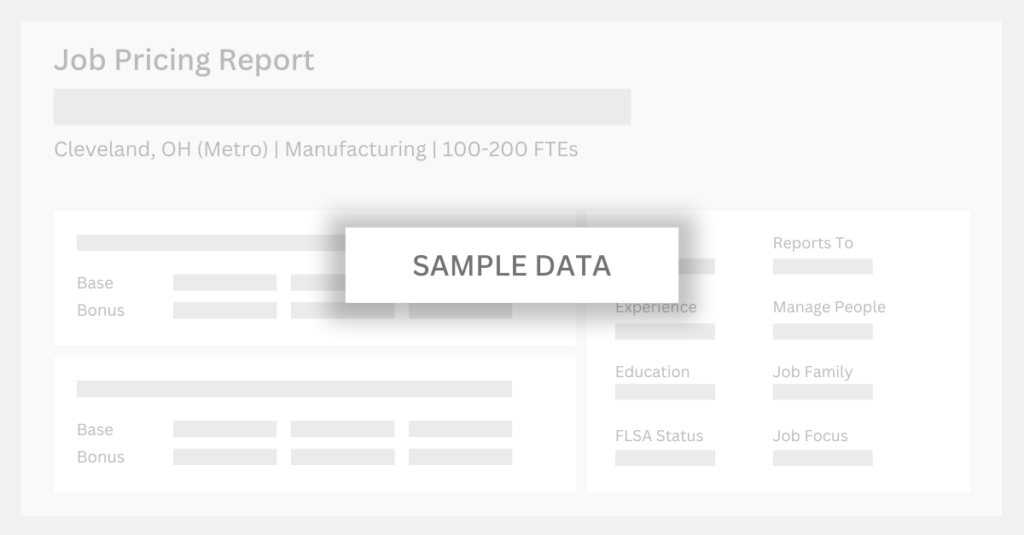
Task: Click the SAMPLE DATA badge
Action: pyautogui.click(x=511, y=265)
